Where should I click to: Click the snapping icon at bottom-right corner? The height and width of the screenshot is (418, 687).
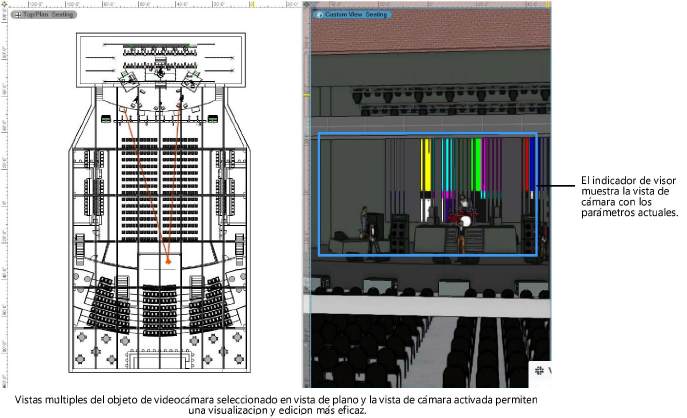[540, 371]
